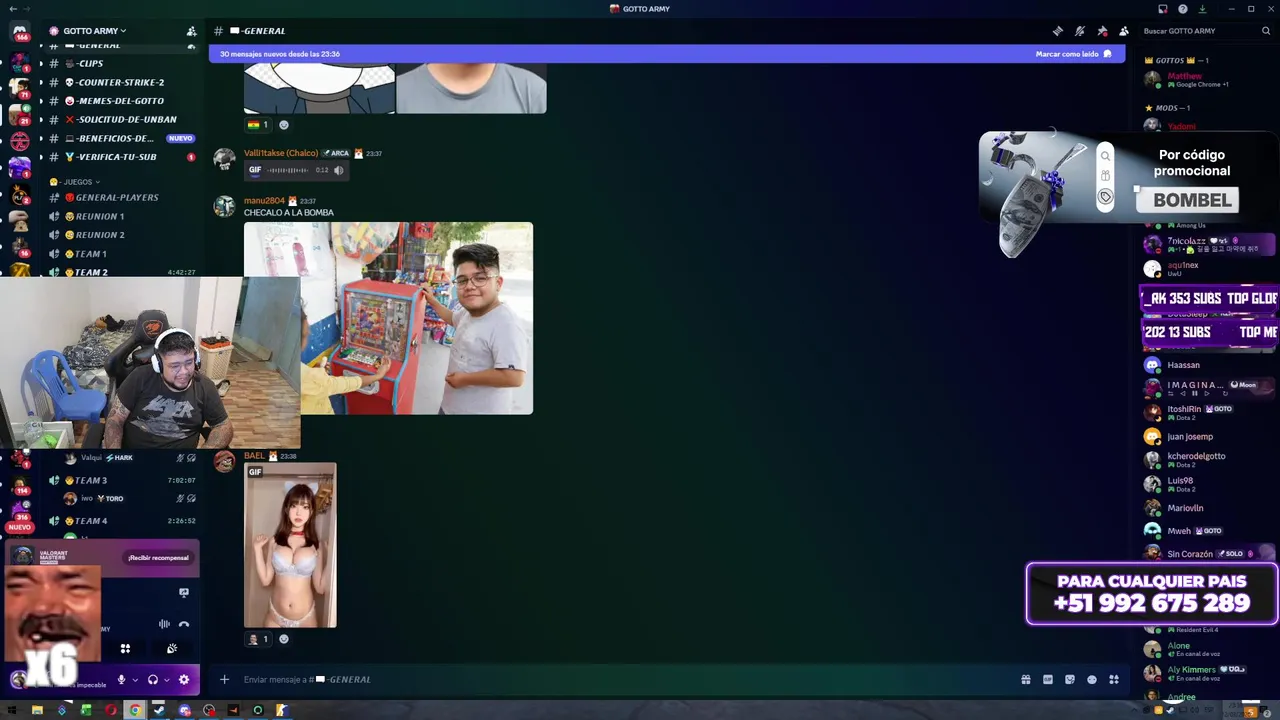Collapse the JUEGOS category
The width and height of the screenshot is (1280, 720).
(77, 182)
